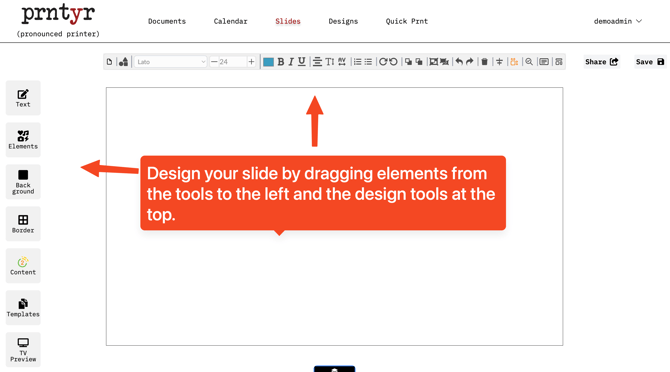Screen dimensions: 670x372
Task: Increase font size with plus button
Action: pos(251,62)
